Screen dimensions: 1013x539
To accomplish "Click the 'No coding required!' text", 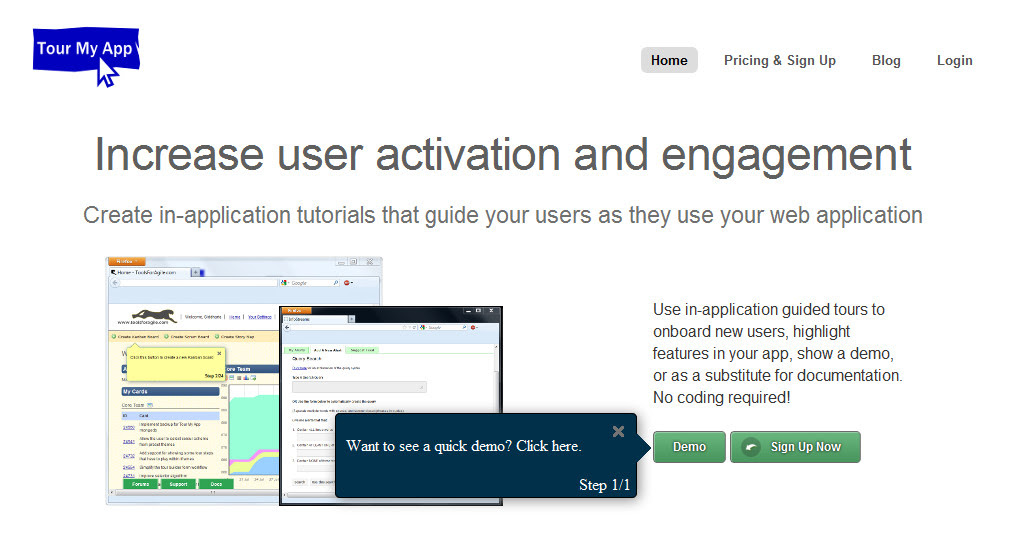I will coord(721,397).
